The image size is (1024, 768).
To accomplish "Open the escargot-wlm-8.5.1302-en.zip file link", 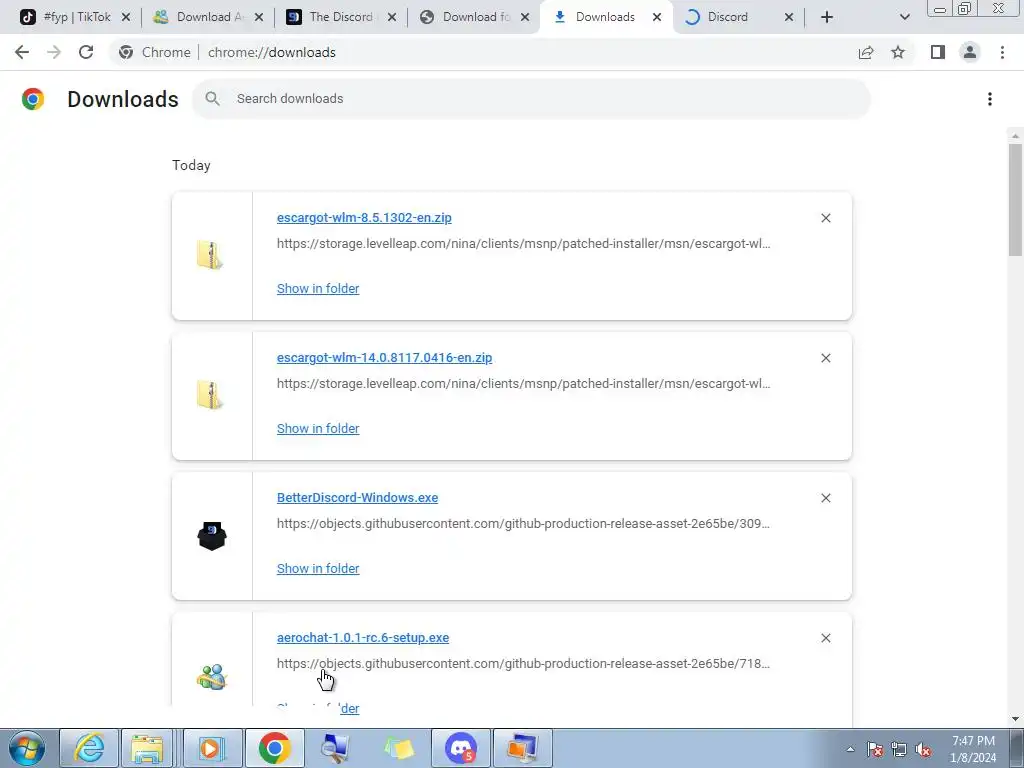I will (364, 217).
